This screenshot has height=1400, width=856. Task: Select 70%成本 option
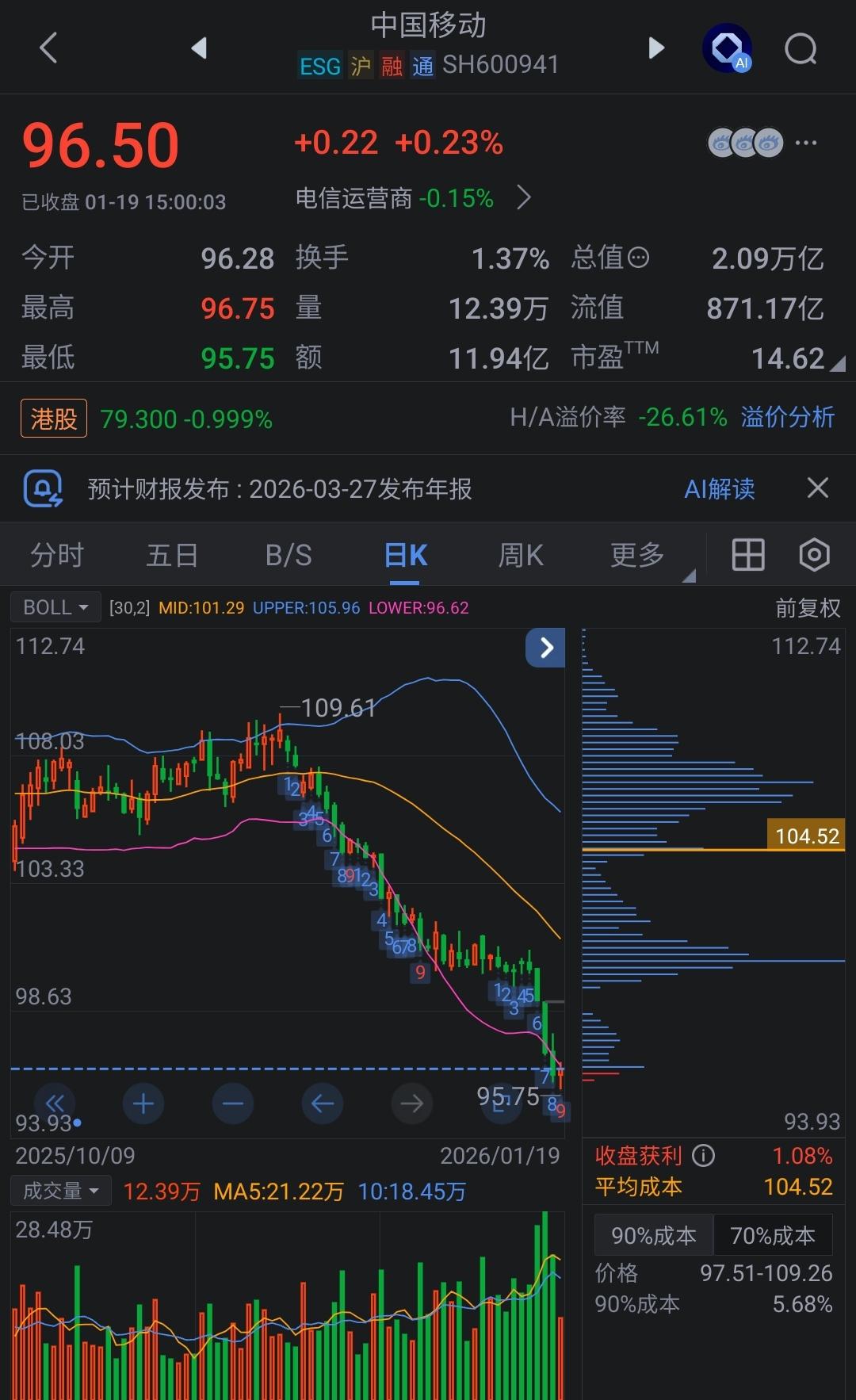point(773,1235)
